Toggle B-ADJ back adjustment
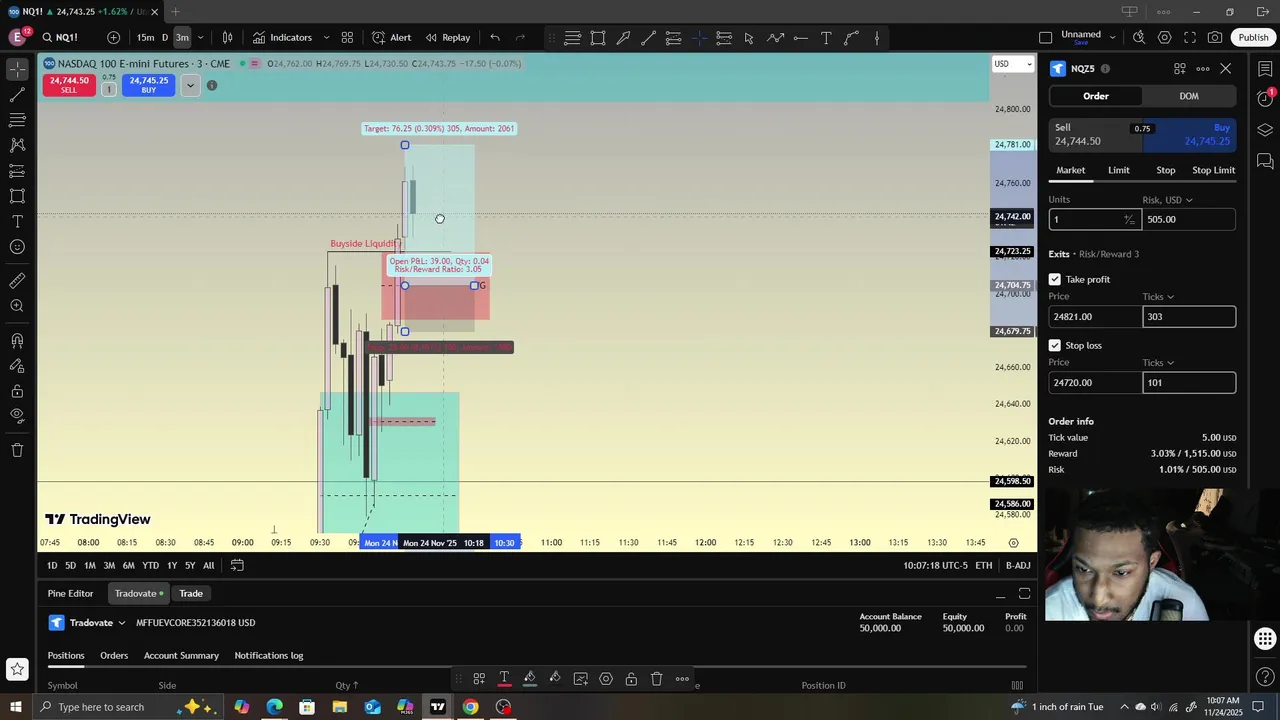The width and height of the screenshot is (1280, 720). tap(1018, 565)
